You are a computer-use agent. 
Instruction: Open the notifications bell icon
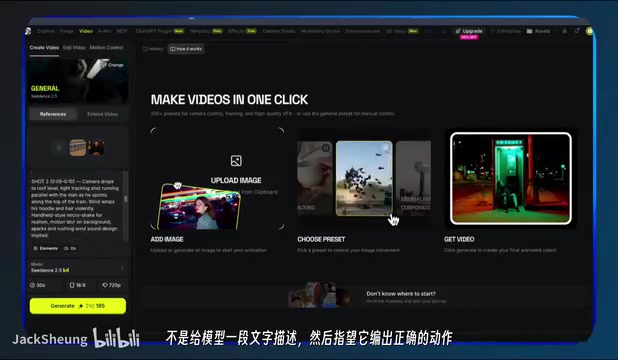point(444,31)
